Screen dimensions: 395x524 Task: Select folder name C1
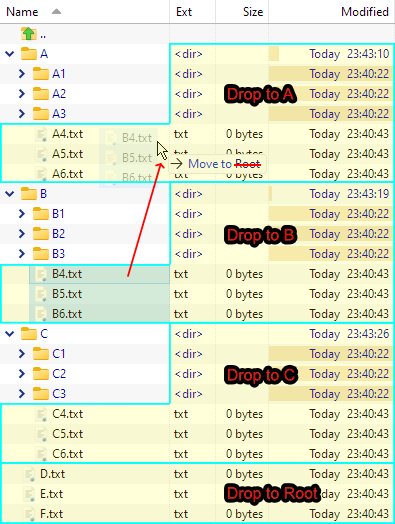click(59, 354)
